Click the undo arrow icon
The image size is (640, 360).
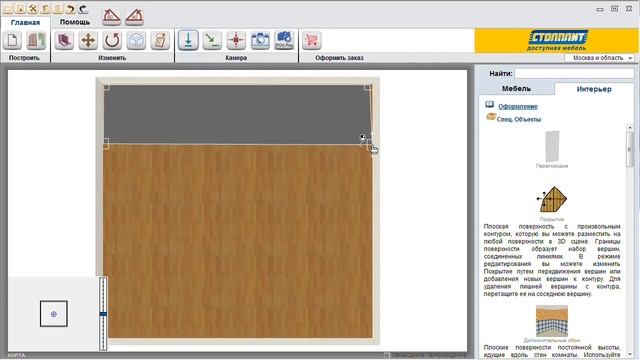pos(70,8)
